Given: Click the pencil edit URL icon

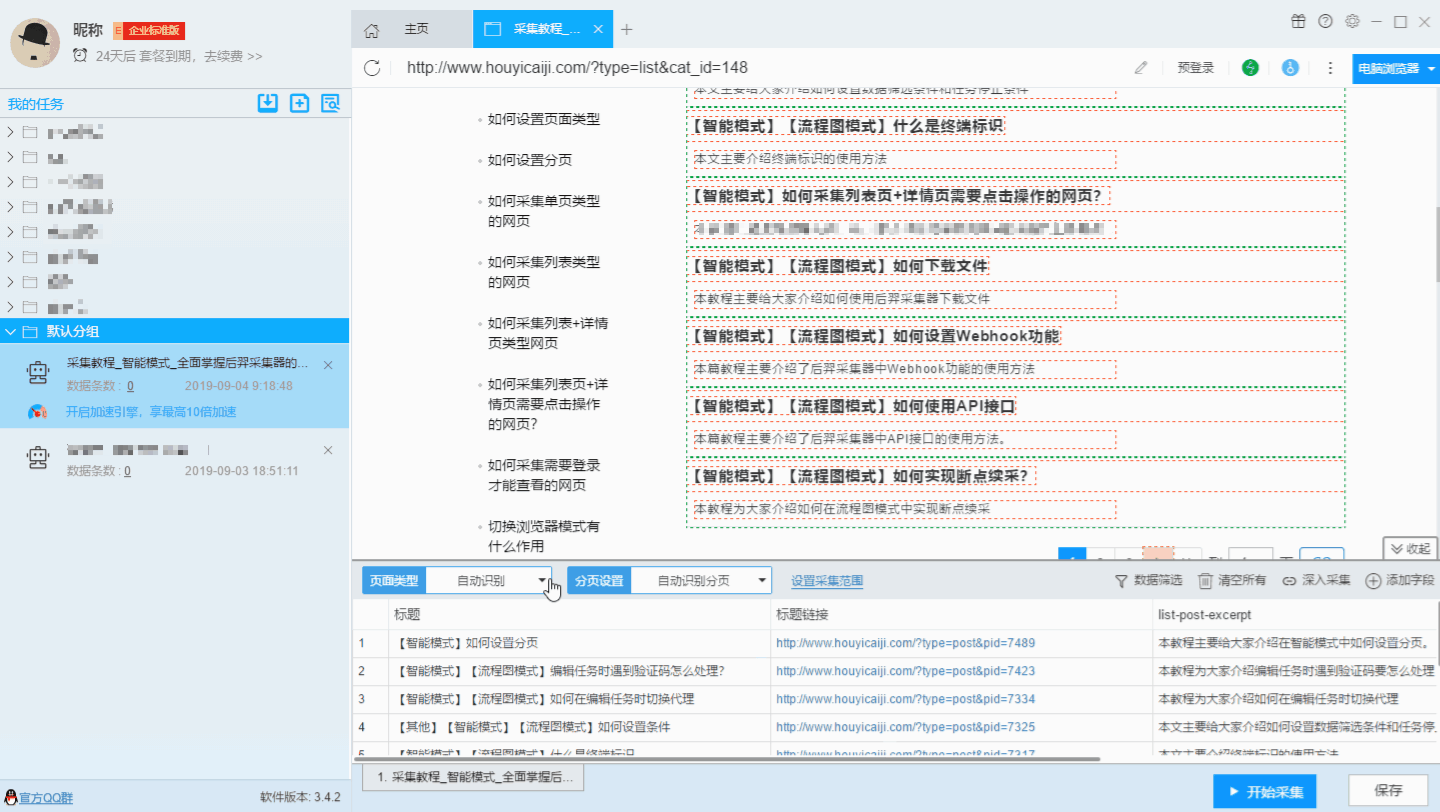Looking at the screenshot, I should [x=1141, y=68].
